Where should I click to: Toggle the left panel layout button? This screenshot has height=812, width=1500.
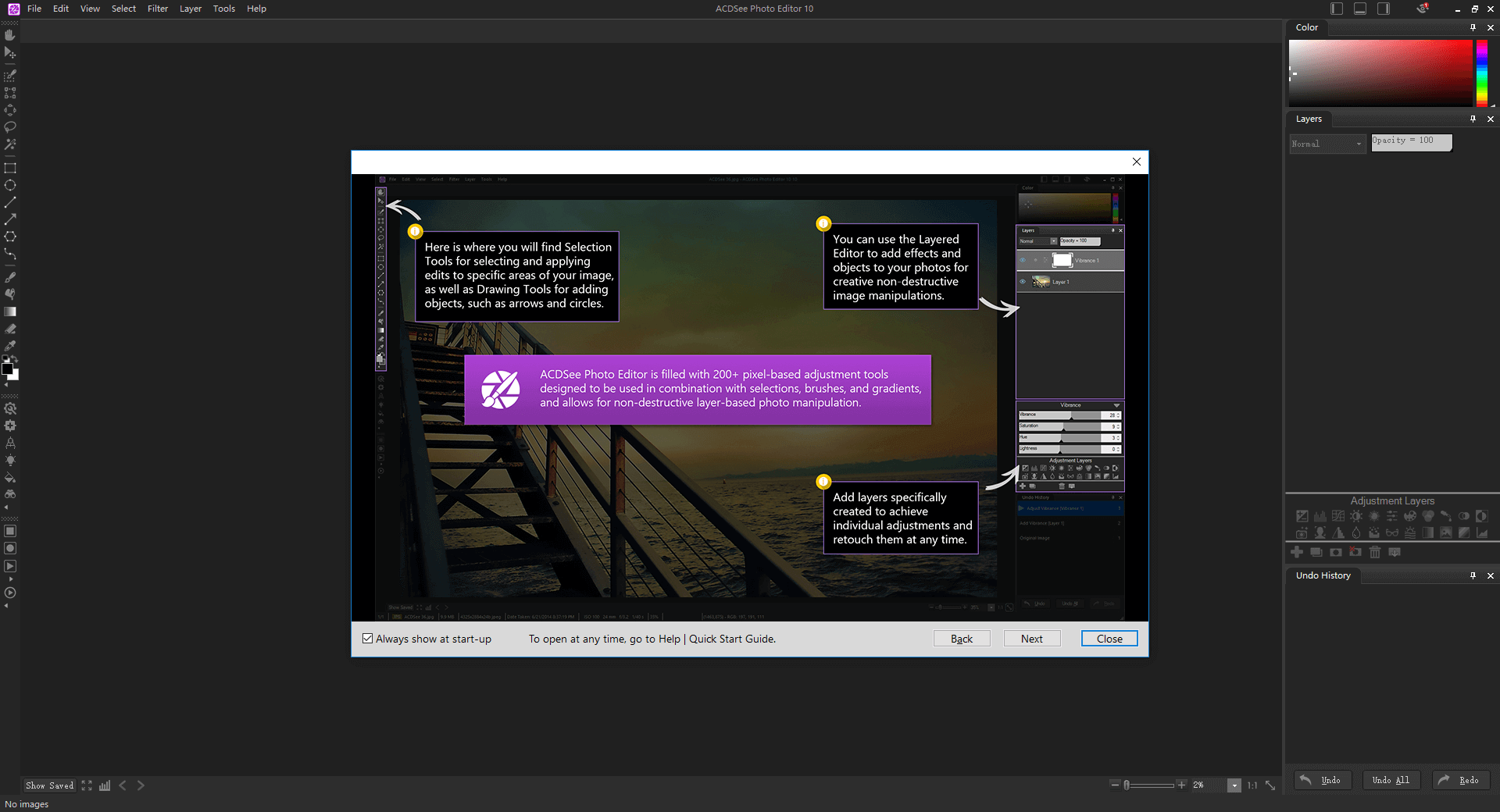pyautogui.click(x=1337, y=9)
